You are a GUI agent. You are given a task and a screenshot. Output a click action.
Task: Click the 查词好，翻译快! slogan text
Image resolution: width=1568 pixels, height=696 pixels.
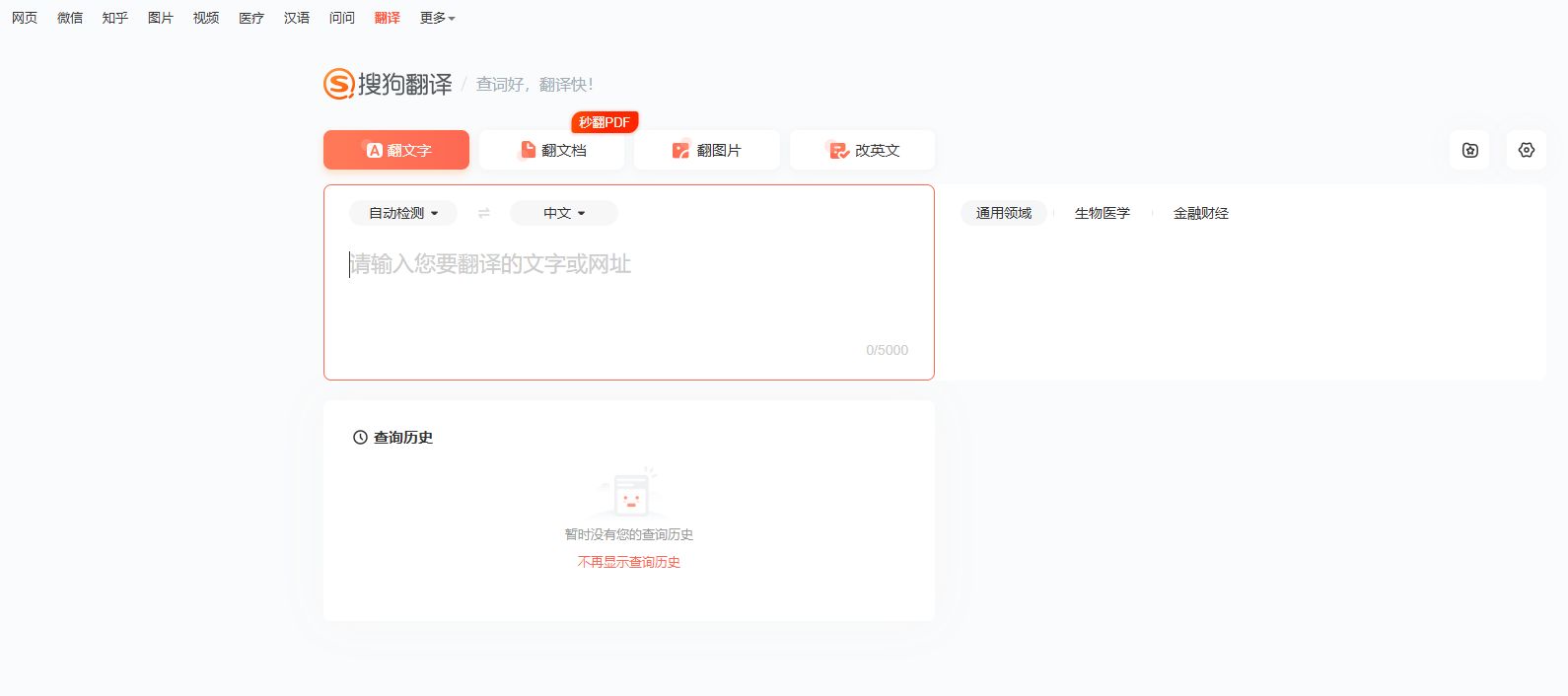[x=535, y=85]
